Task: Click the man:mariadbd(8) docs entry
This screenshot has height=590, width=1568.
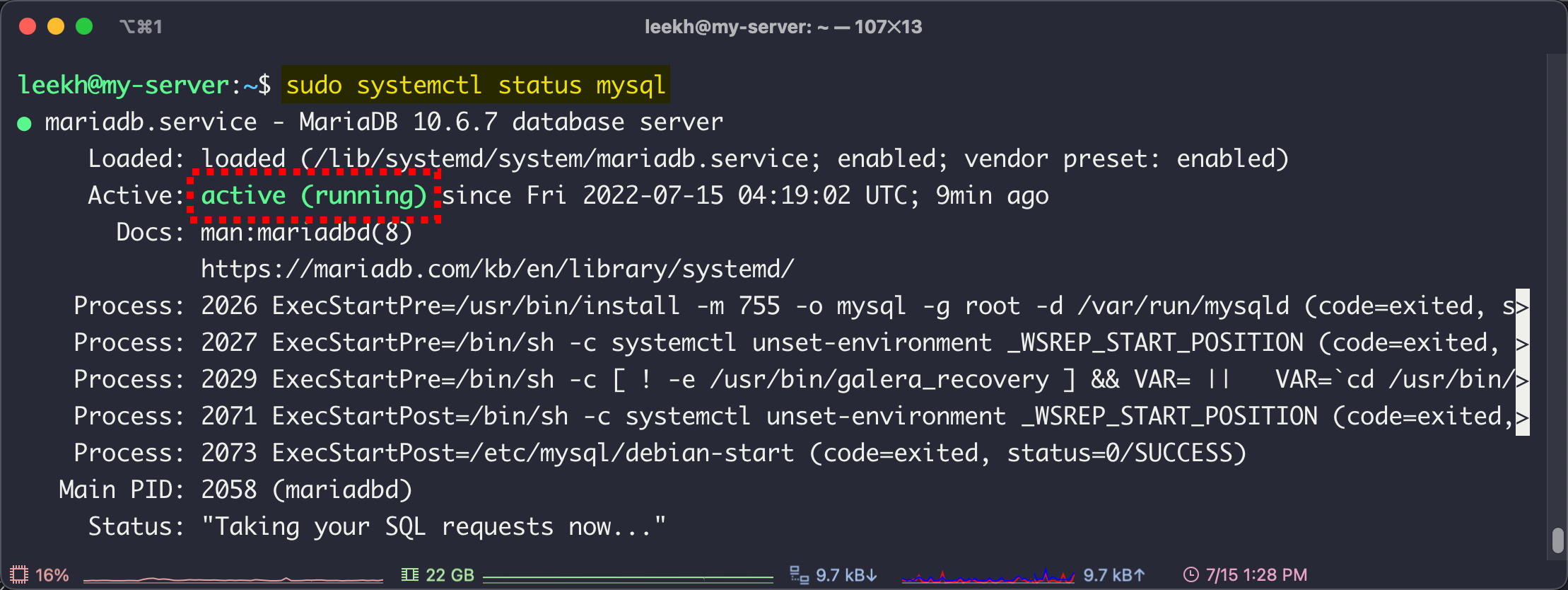Action: point(306,232)
